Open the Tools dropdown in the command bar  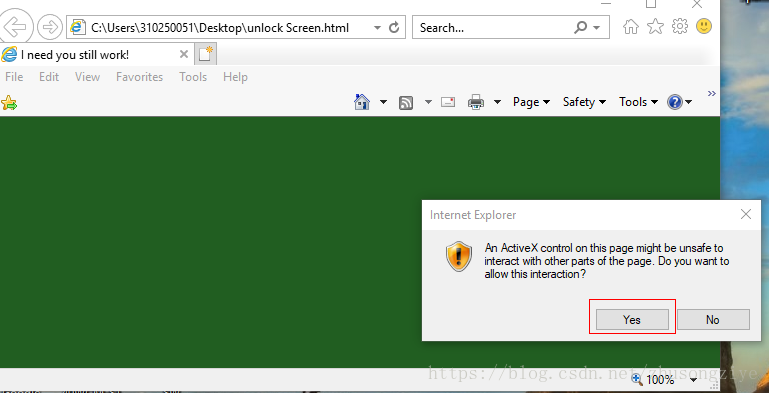(x=639, y=102)
